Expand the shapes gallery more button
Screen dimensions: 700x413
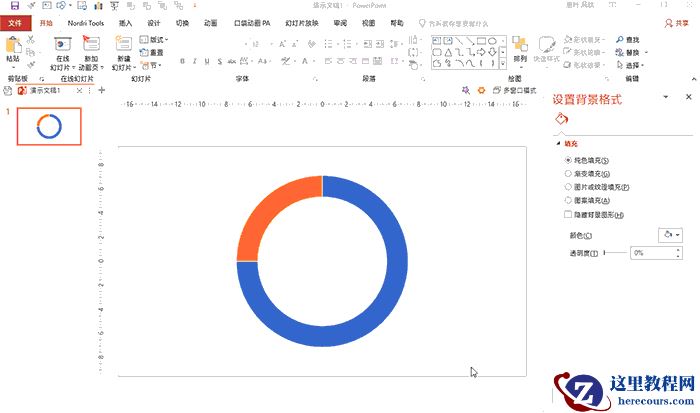(x=503, y=63)
